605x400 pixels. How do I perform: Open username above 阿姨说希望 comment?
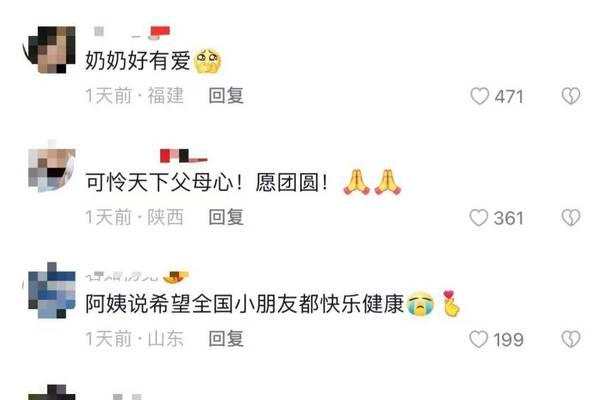coord(137,276)
